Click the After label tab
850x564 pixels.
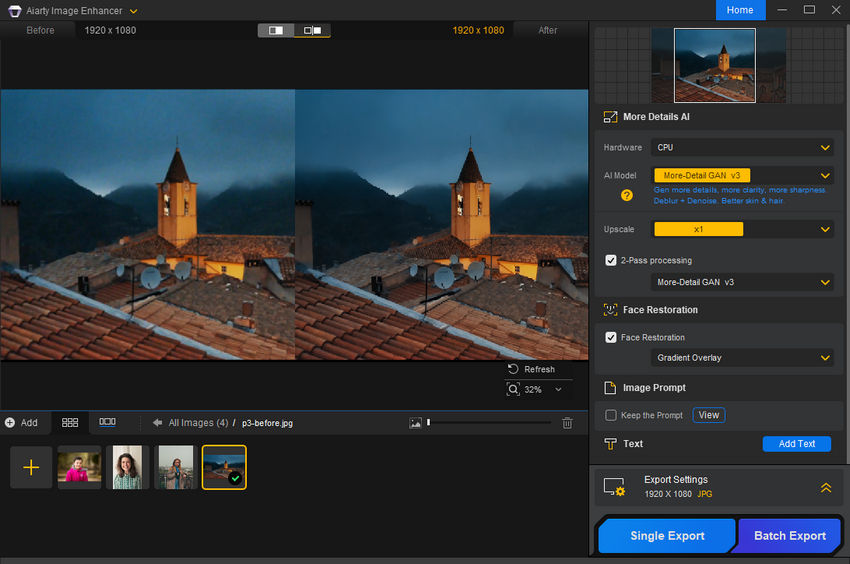point(548,30)
